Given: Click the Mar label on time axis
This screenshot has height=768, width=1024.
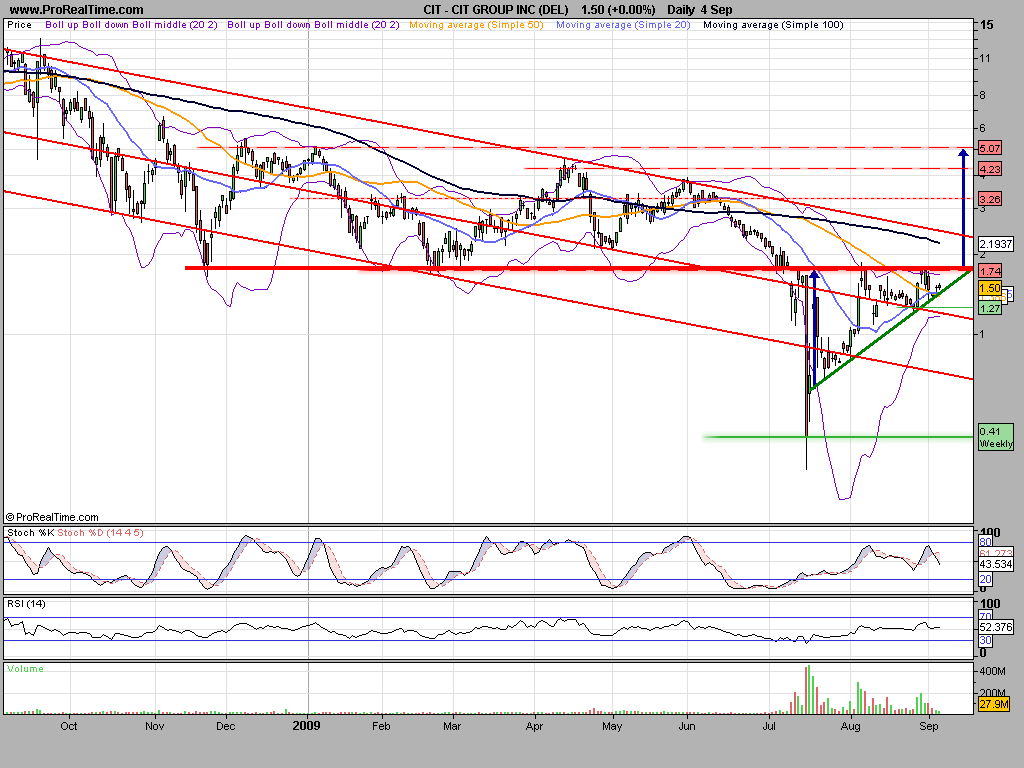Looking at the screenshot, I should (x=452, y=726).
